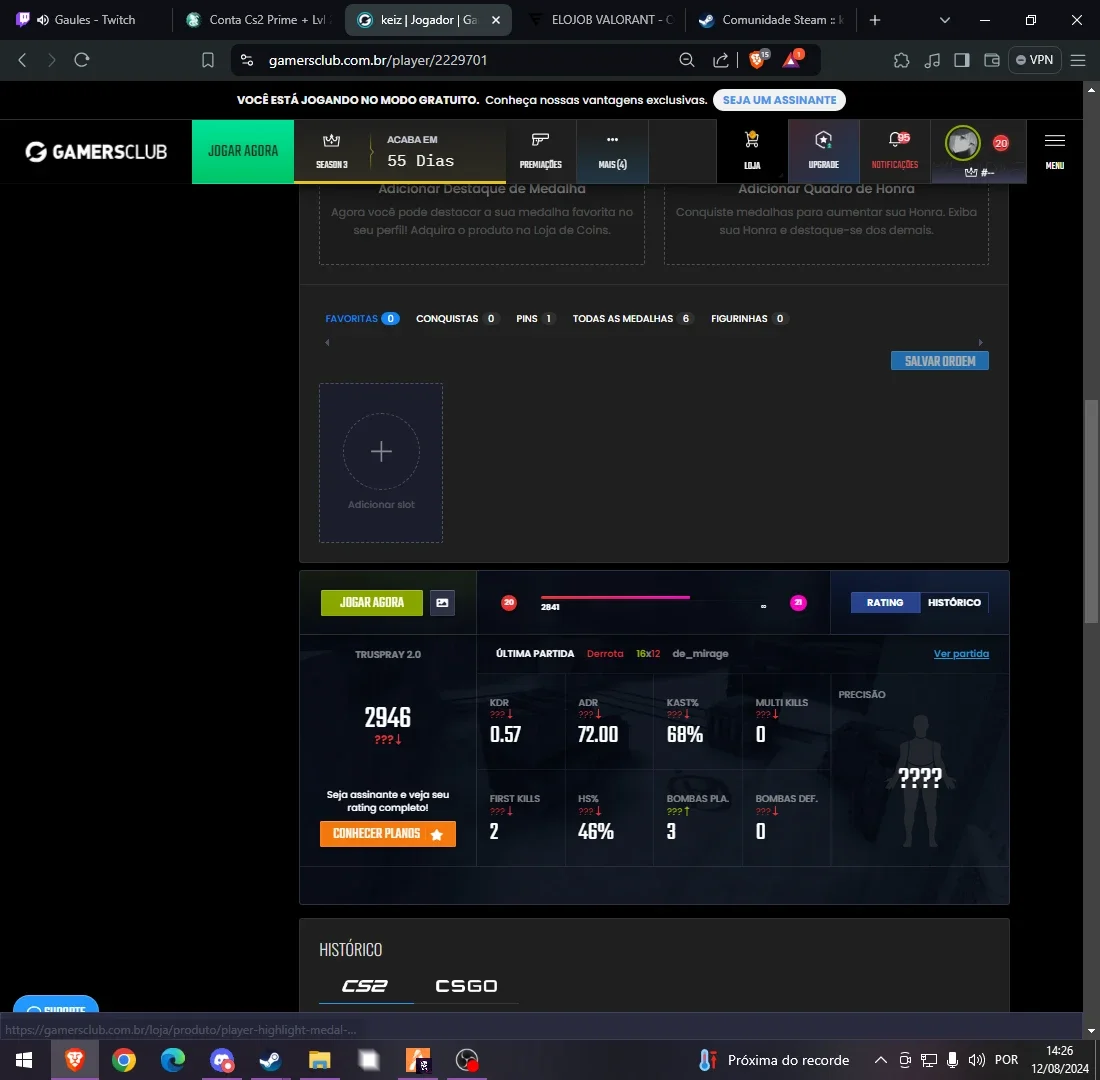Viewport: 1100px width, 1080px height.
Task: Click Seja um Assinante button
Action: point(779,100)
